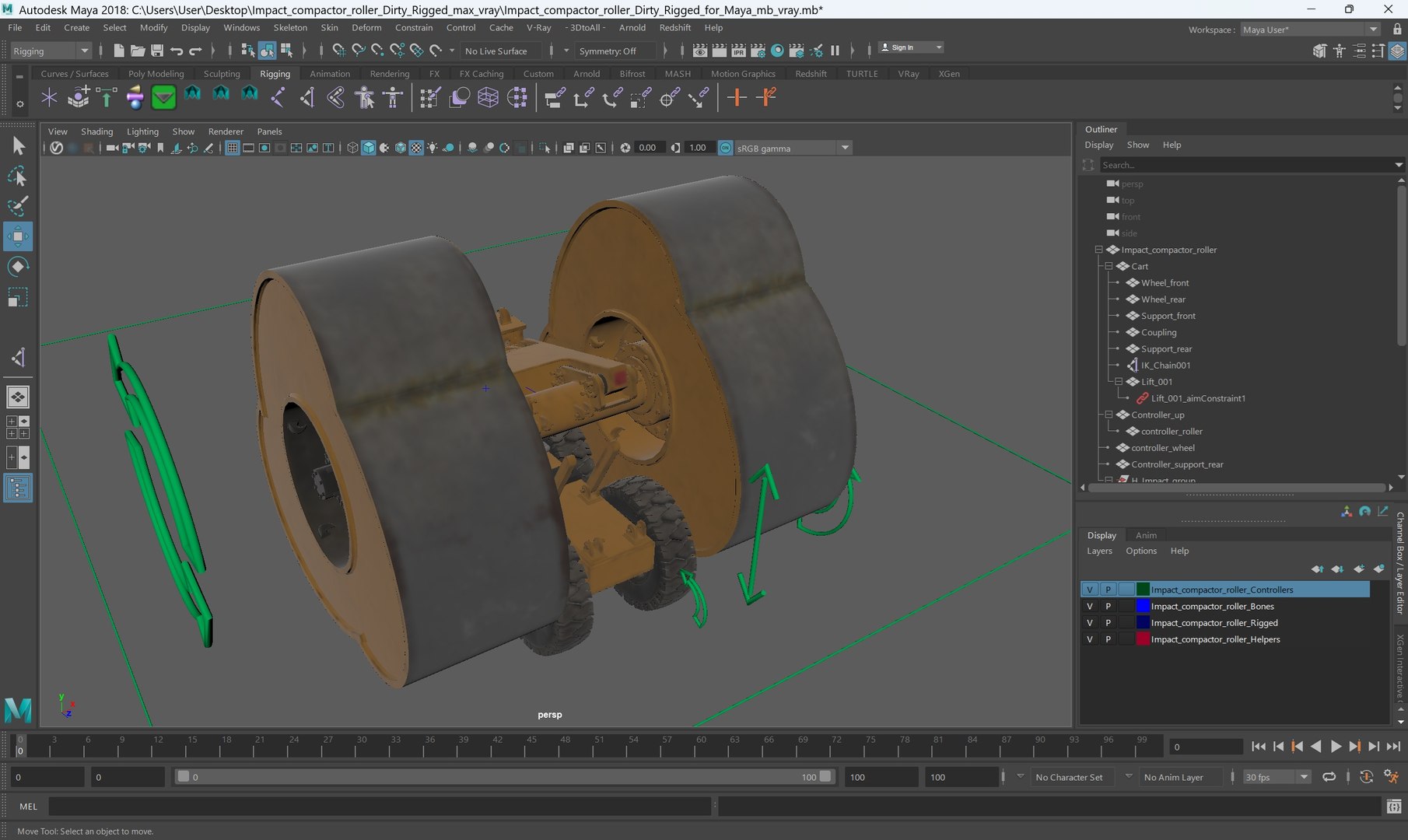Create a new scene file
1408x840 pixels.
(118, 51)
